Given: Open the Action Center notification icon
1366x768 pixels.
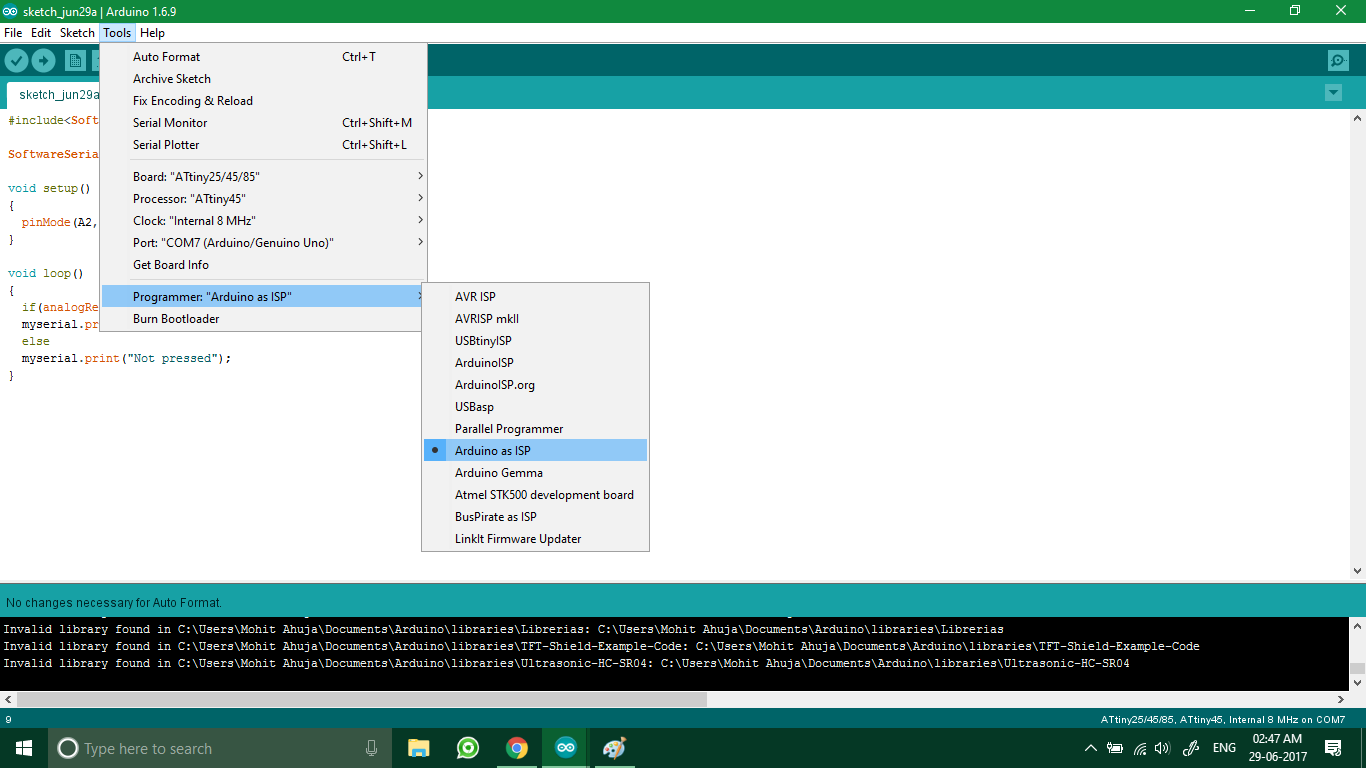Looking at the screenshot, I should [1333, 748].
